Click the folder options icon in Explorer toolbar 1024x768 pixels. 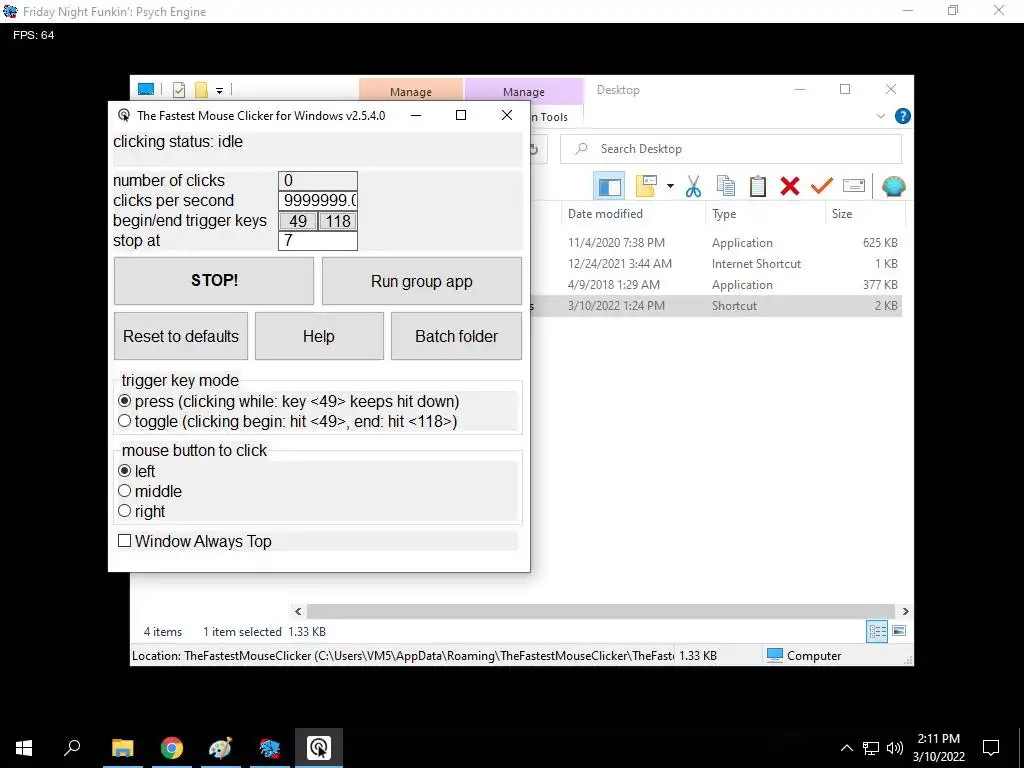[x=645, y=187]
